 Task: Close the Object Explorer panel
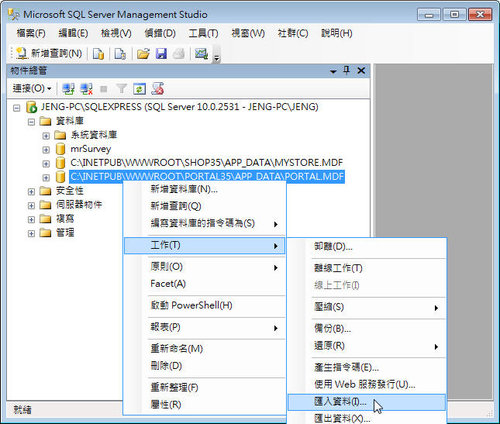click(x=361, y=71)
